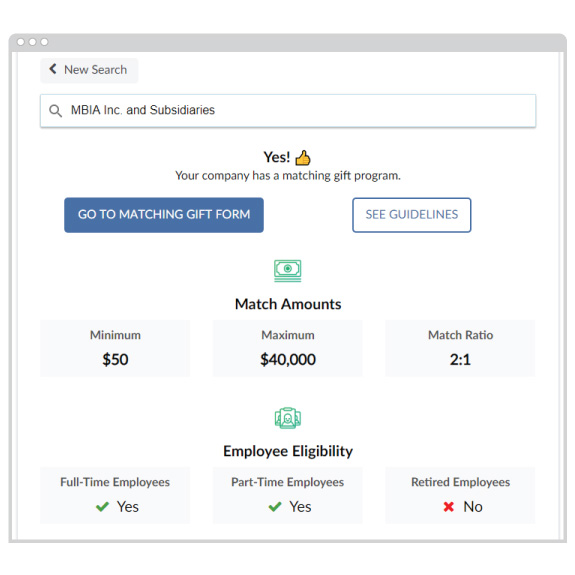The width and height of the screenshot is (575, 575).
Task: Click the back chevron beside New Search
Action: pyautogui.click(x=53, y=69)
